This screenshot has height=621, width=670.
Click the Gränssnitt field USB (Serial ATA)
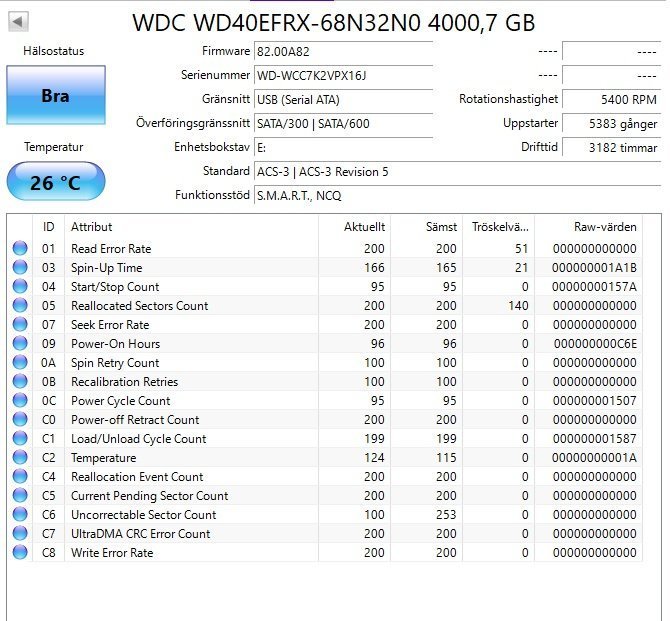[344, 100]
